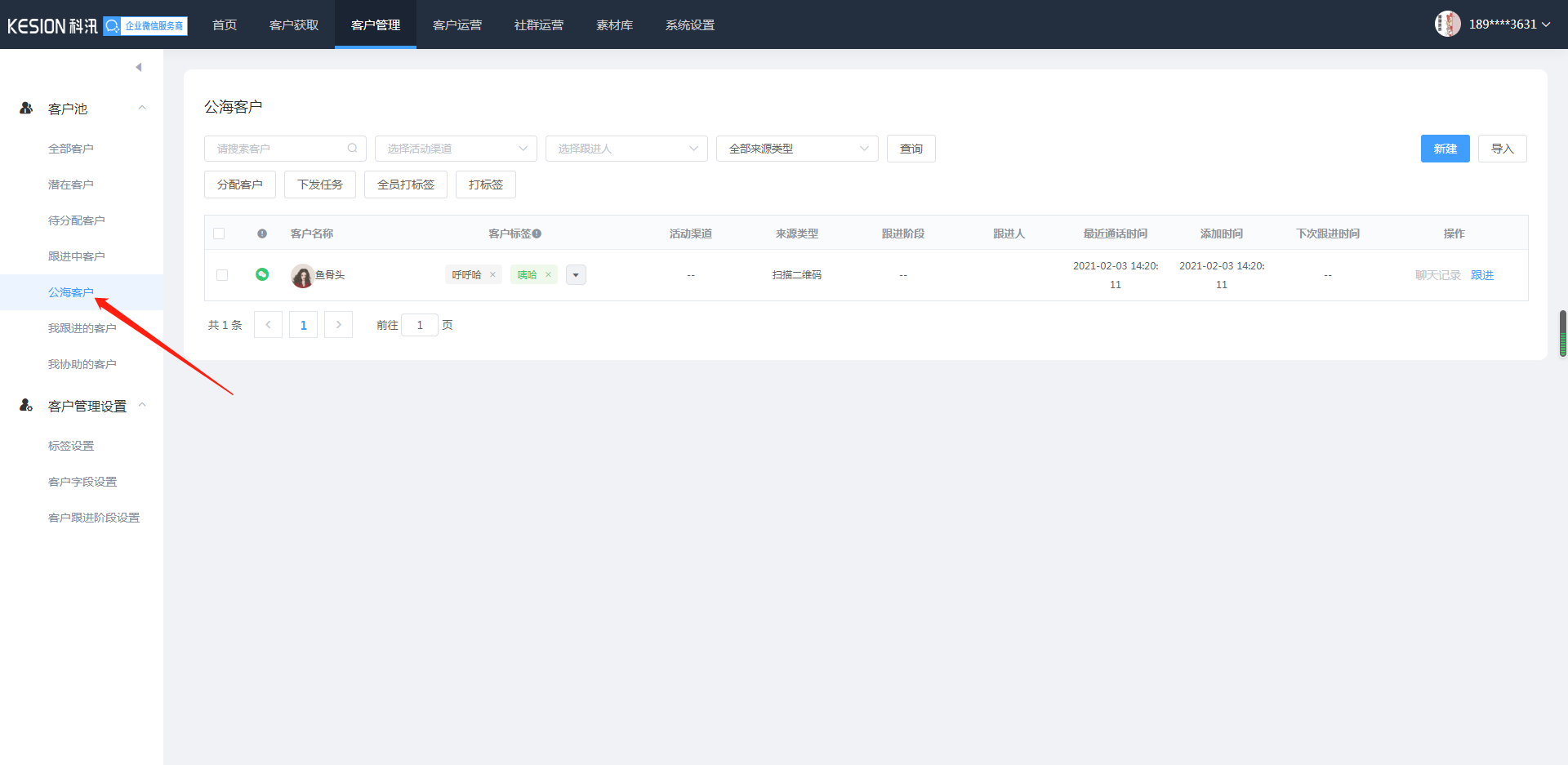Open the 选择跟进人 dropdown

pyautogui.click(x=626, y=149)
